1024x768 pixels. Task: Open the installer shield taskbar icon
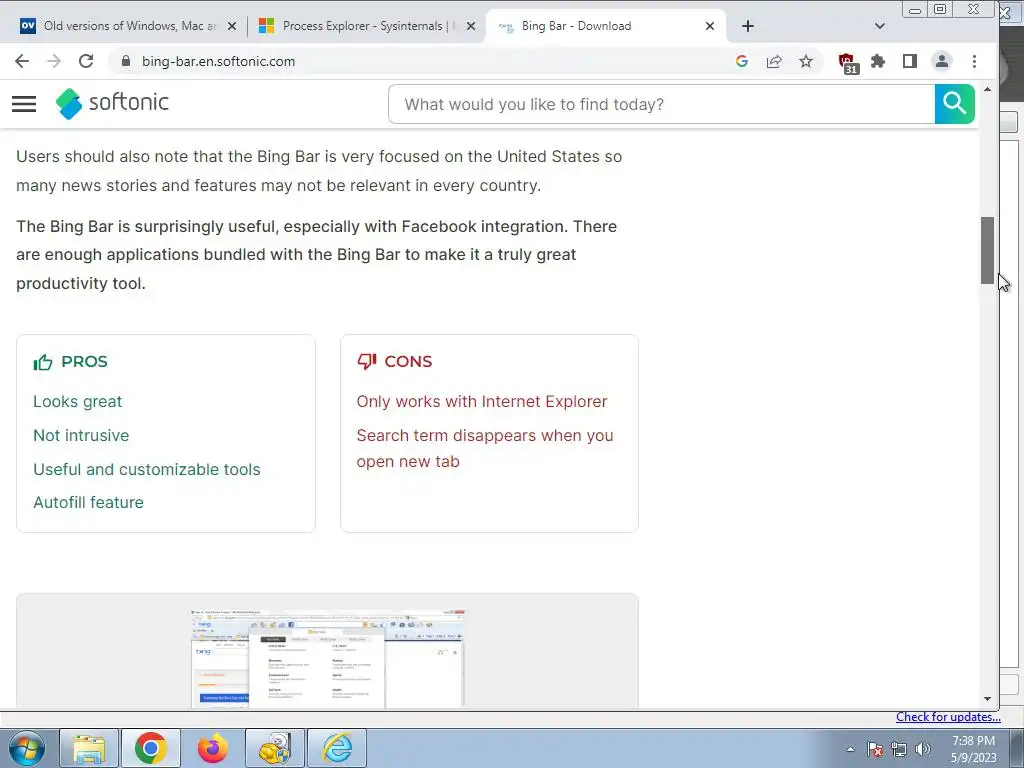275,748
